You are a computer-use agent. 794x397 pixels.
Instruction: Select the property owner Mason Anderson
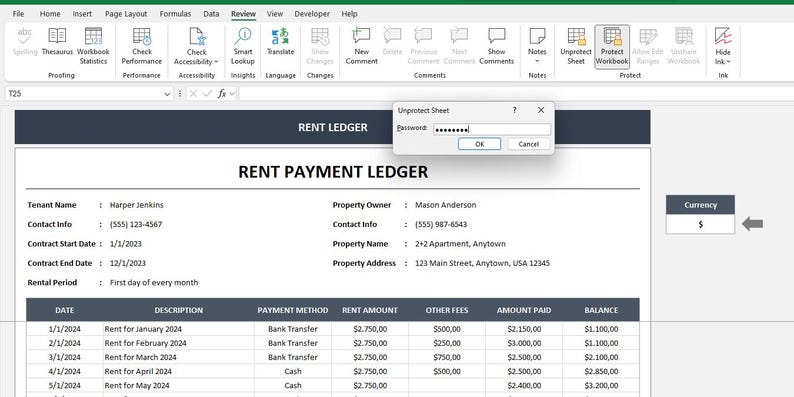click(446, 205)
